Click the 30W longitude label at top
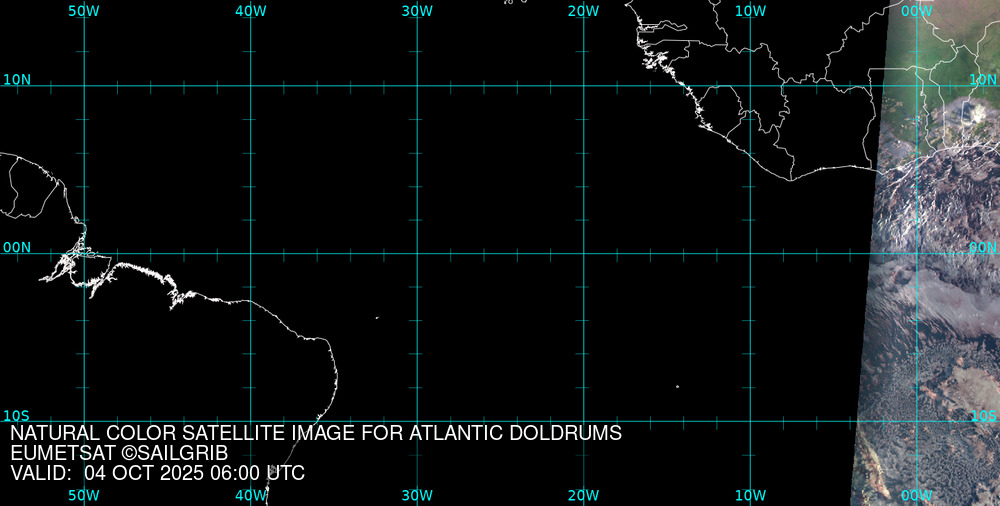Image resolution: width=1000 pixels, height=506 pixels. (416, 11)
